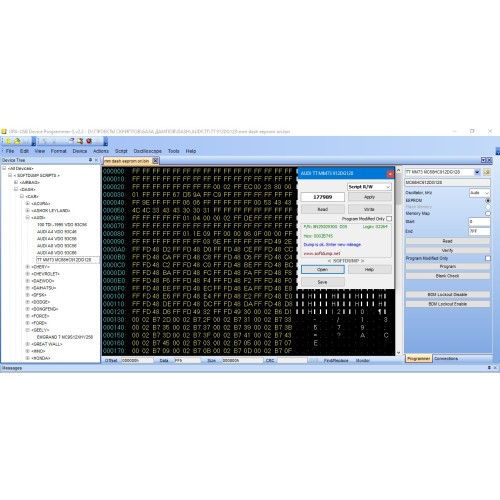The image size is (500, 500).
Task: Click the open file folder toolbar icon
Action: [17, 141]
